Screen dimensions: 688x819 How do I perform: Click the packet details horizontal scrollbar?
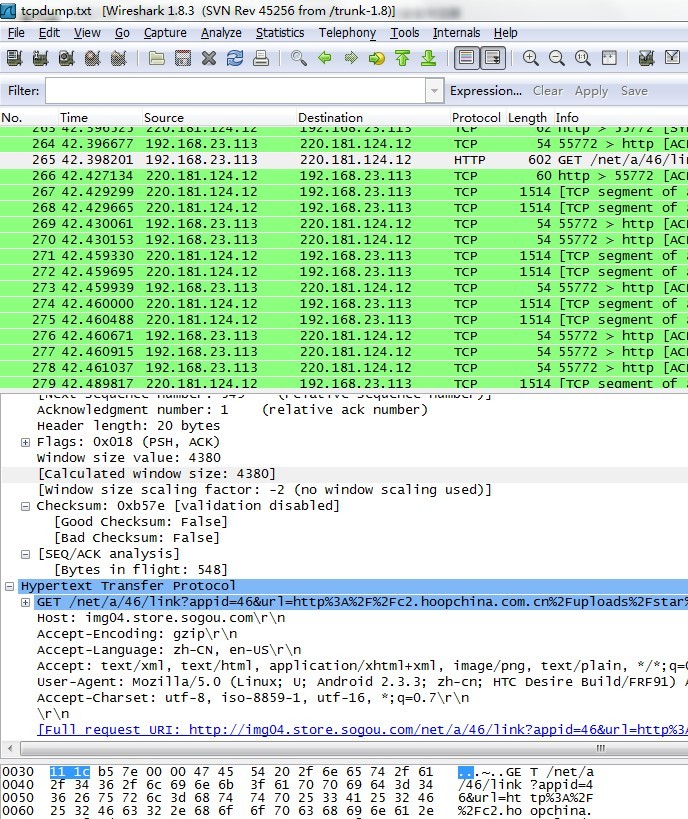coord(354,748)
